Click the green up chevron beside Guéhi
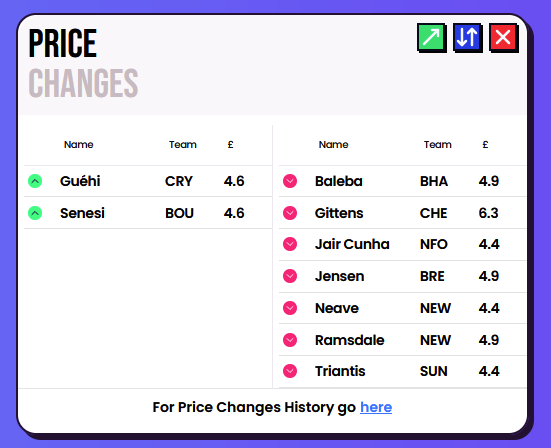This screenshot has width=551, height=448. pos(35,181)
